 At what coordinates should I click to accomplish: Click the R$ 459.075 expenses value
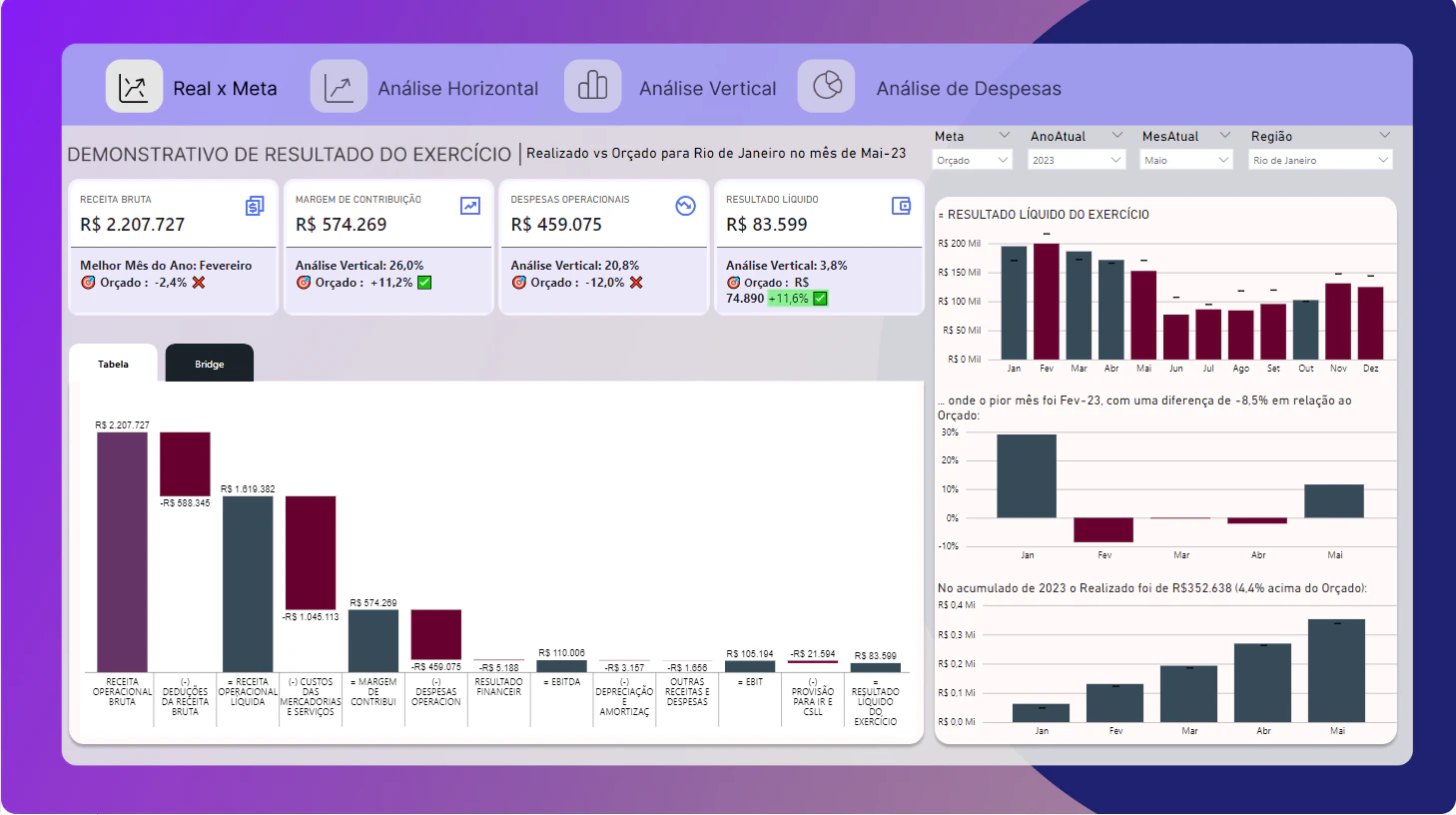(556, 225)
